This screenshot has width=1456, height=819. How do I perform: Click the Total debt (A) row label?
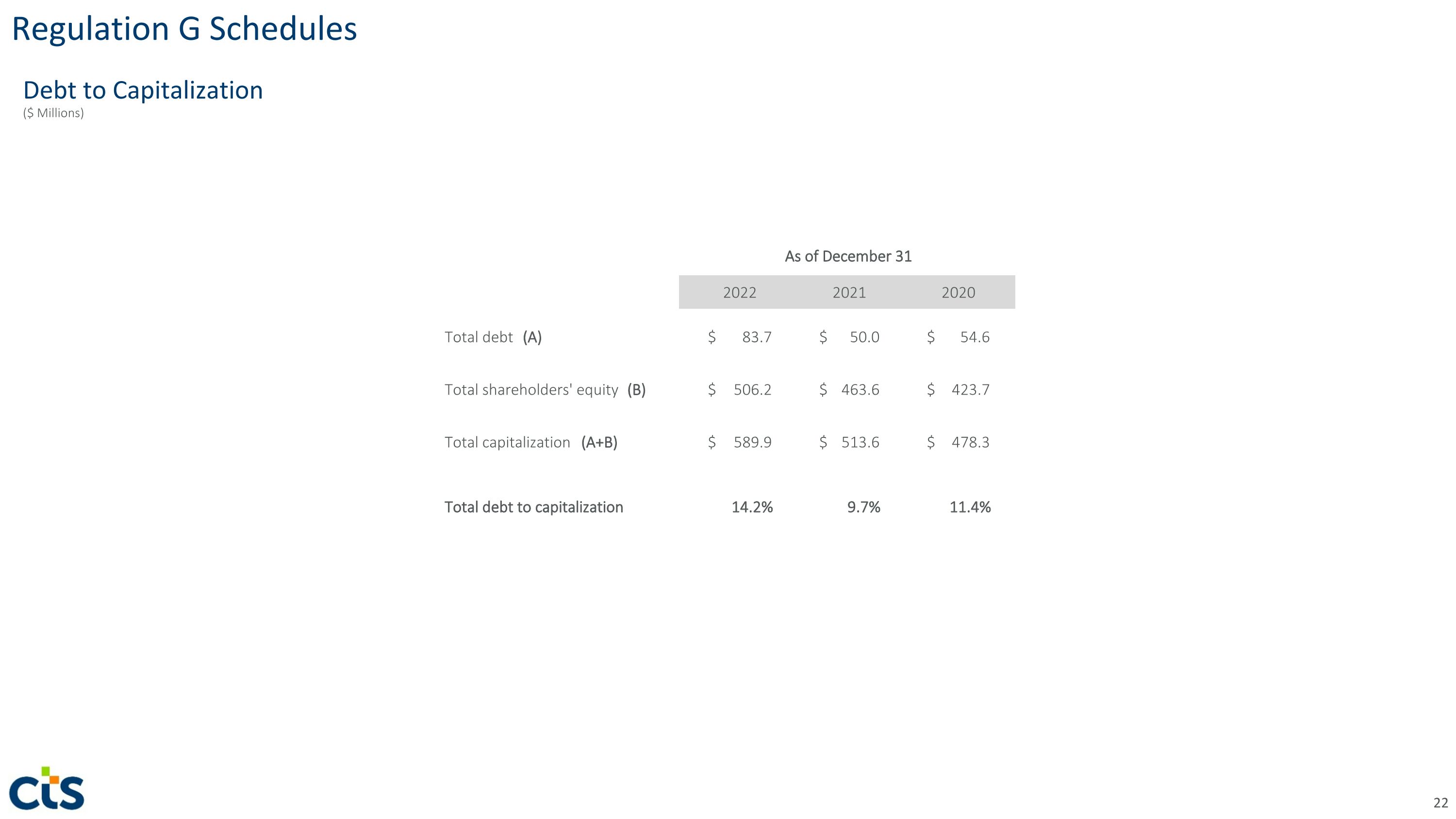pyautogui.click(x=493, y=337)
